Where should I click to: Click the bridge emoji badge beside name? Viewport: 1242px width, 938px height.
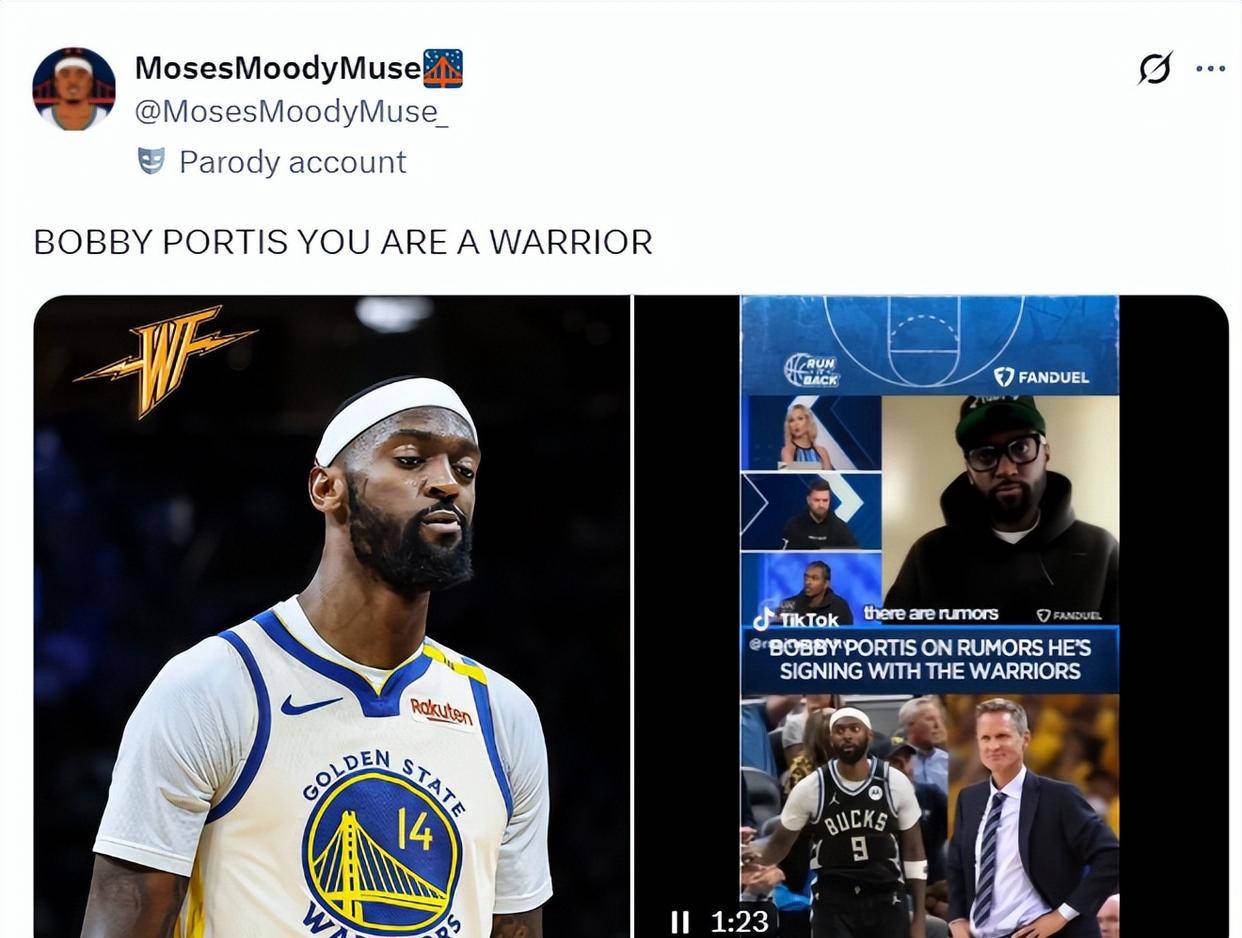[x=443, y=69]
